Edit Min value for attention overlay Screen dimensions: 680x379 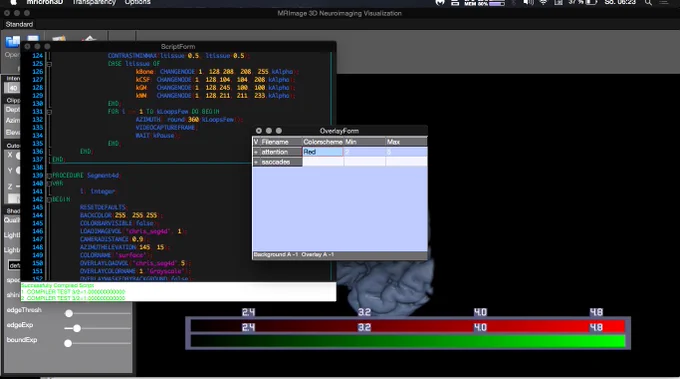[x=364, y=152]
